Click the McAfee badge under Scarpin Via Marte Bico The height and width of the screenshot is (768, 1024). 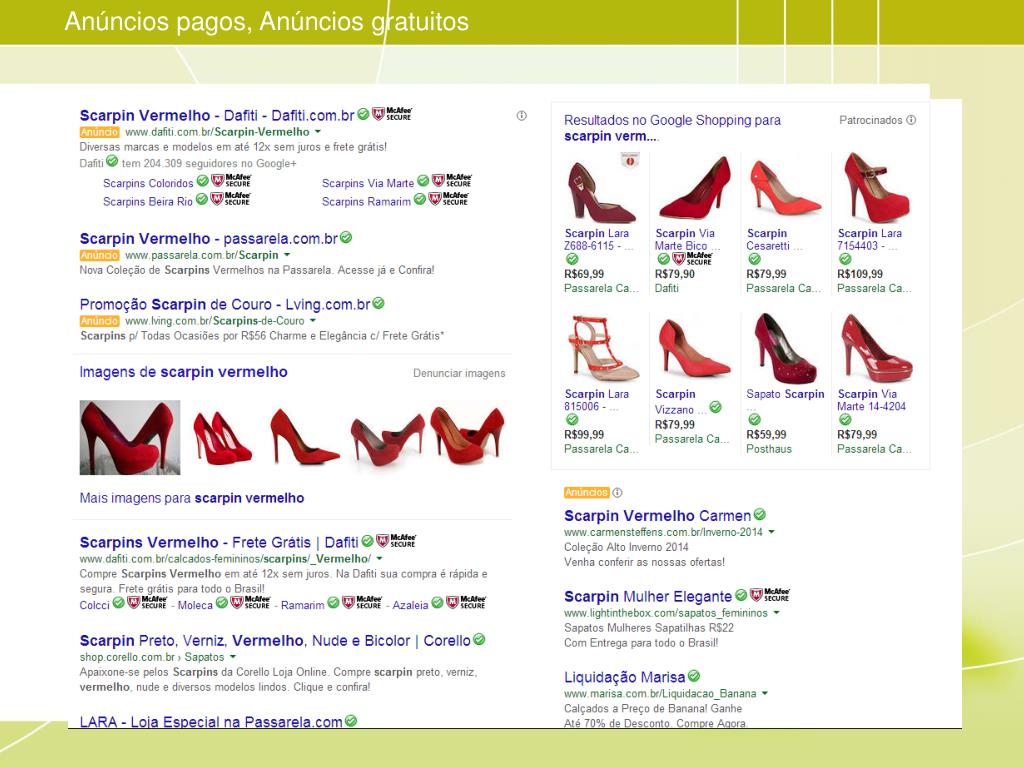(x=692, y=259)
